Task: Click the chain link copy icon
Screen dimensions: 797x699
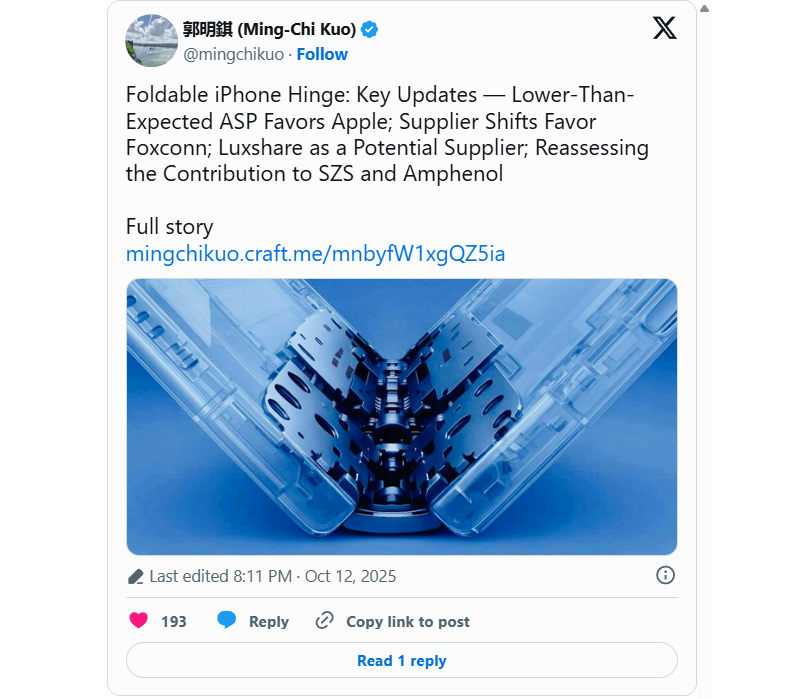Action: coord(324,621)
